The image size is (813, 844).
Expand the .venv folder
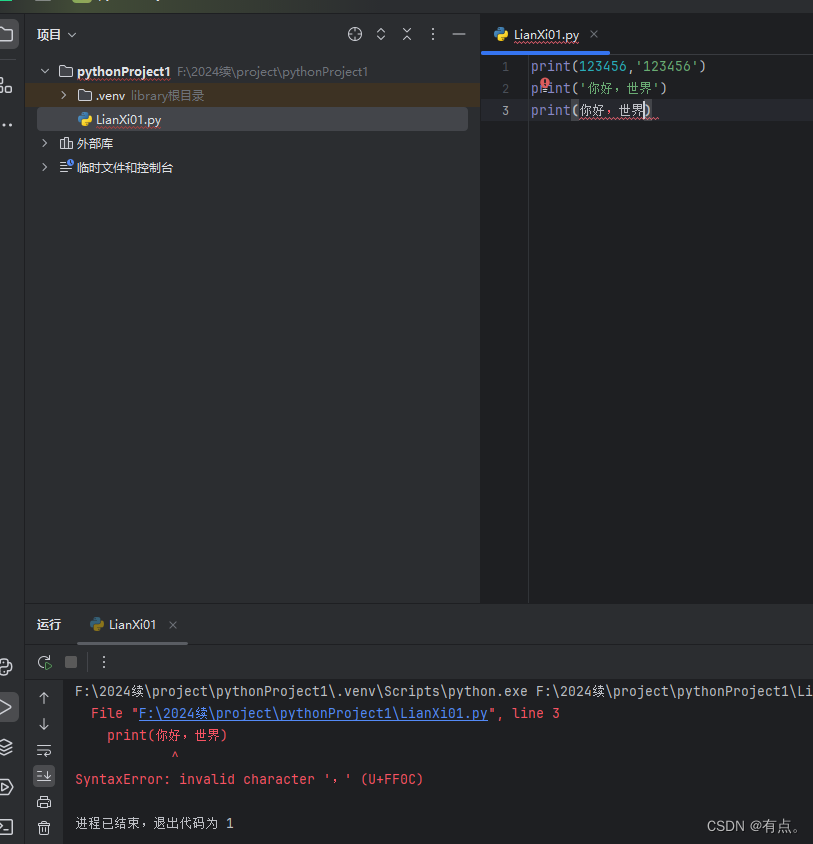click(64, 95)
